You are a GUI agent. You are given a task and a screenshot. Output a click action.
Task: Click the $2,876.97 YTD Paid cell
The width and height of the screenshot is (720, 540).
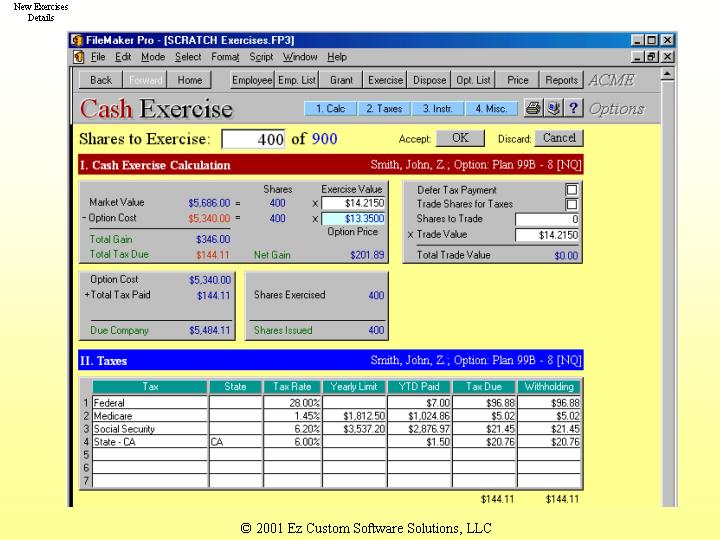(419, 429)
